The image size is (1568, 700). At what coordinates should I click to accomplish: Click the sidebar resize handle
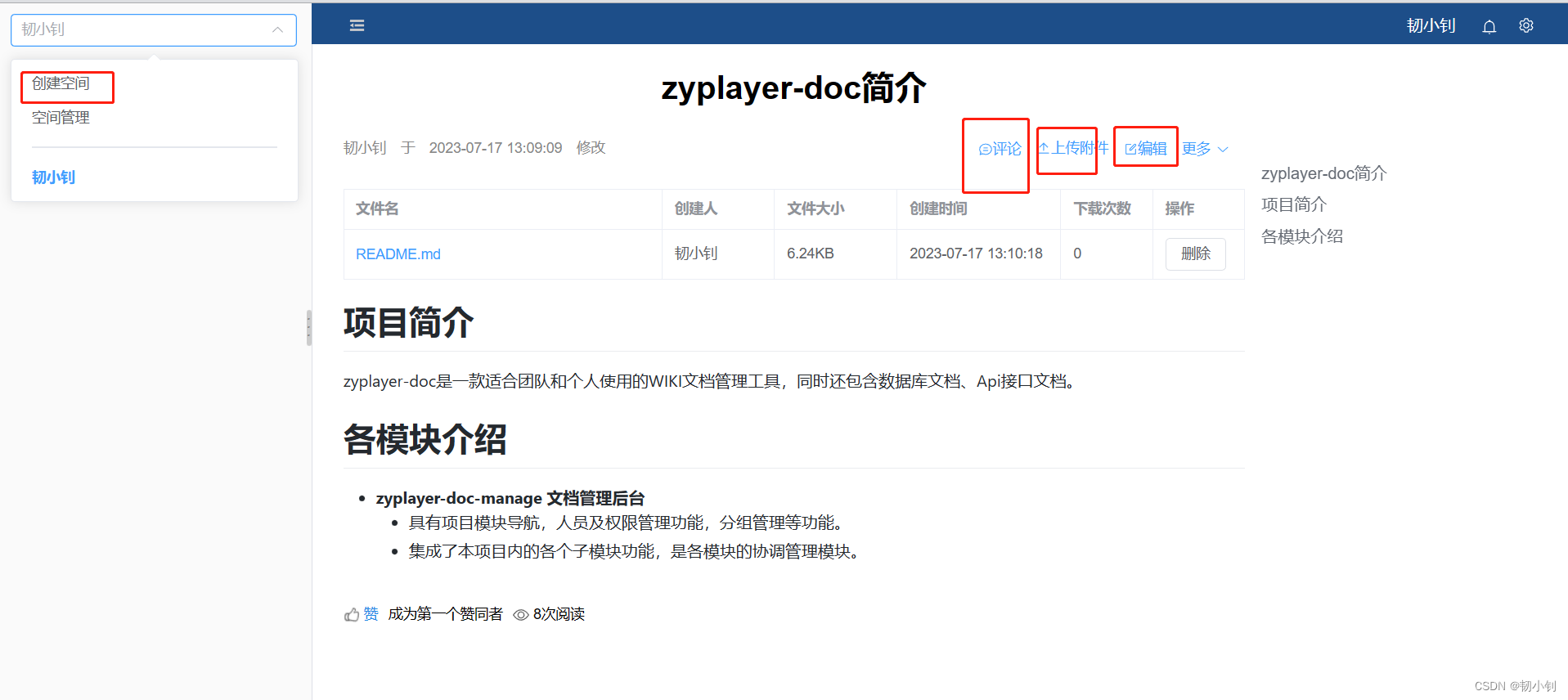click(x=308, y=327)
